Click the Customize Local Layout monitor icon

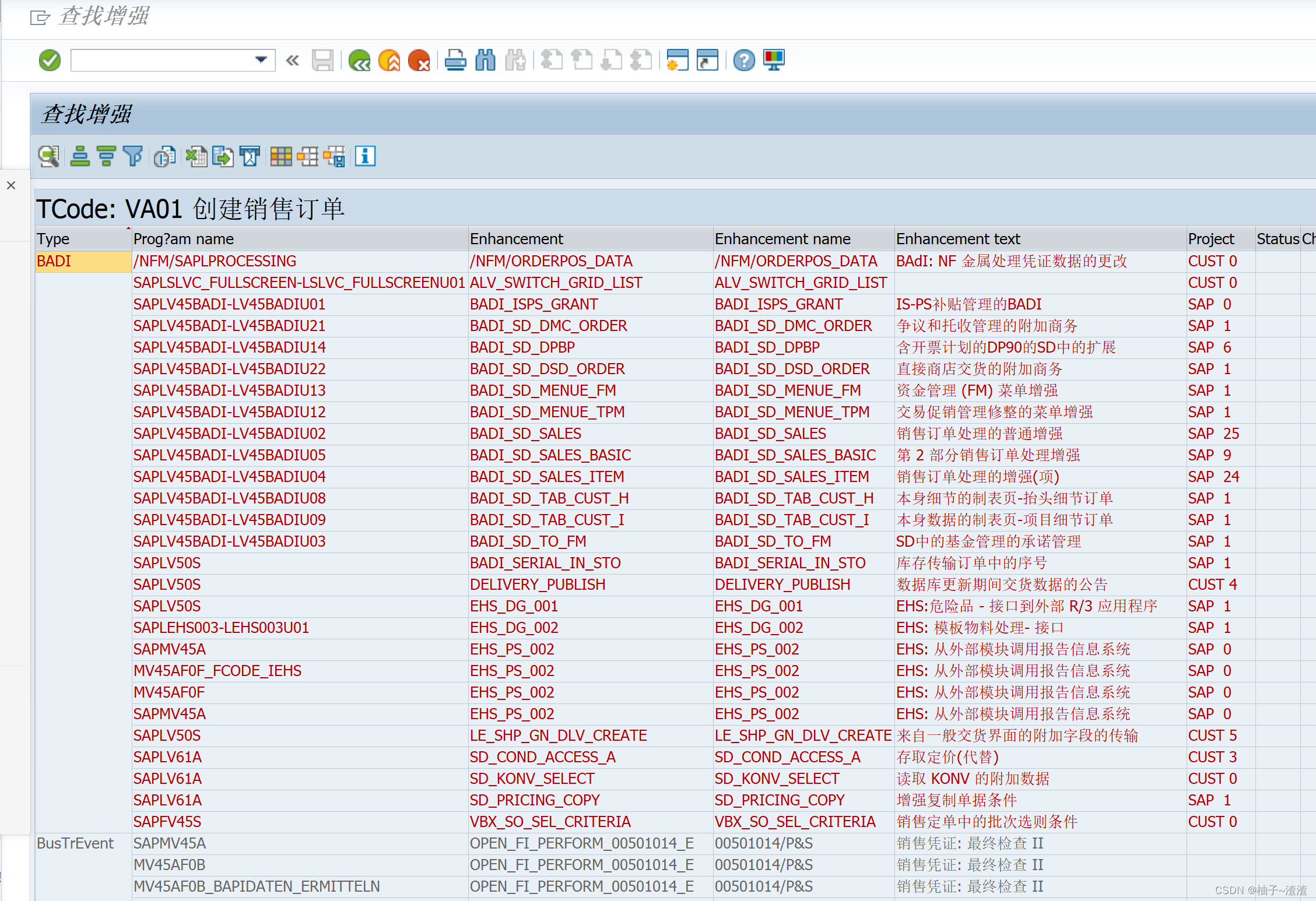774,60
